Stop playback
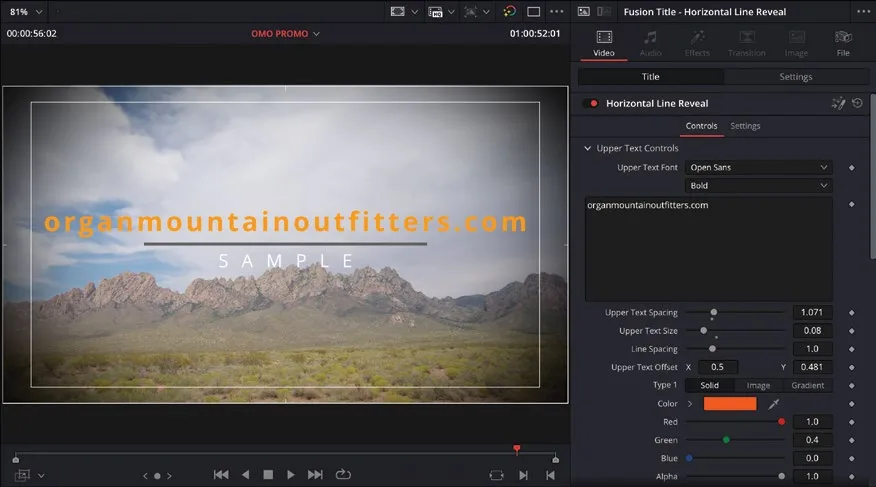Viewport: 876px width, 487px height. pos(268,475)
